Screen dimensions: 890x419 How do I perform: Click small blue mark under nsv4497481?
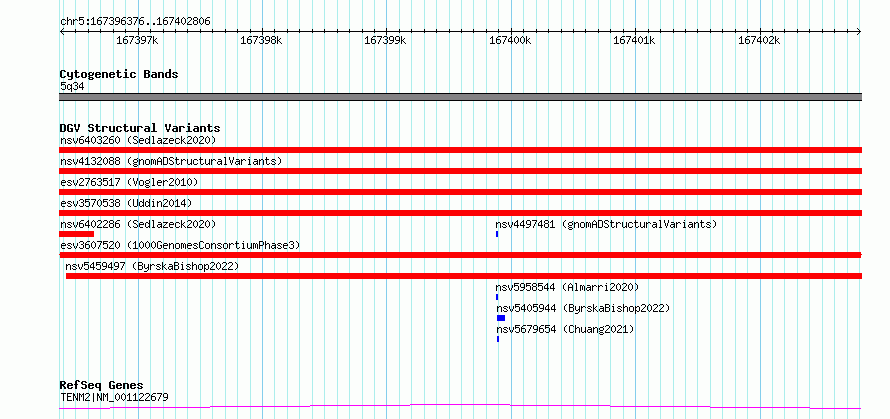tap(497, 234)
